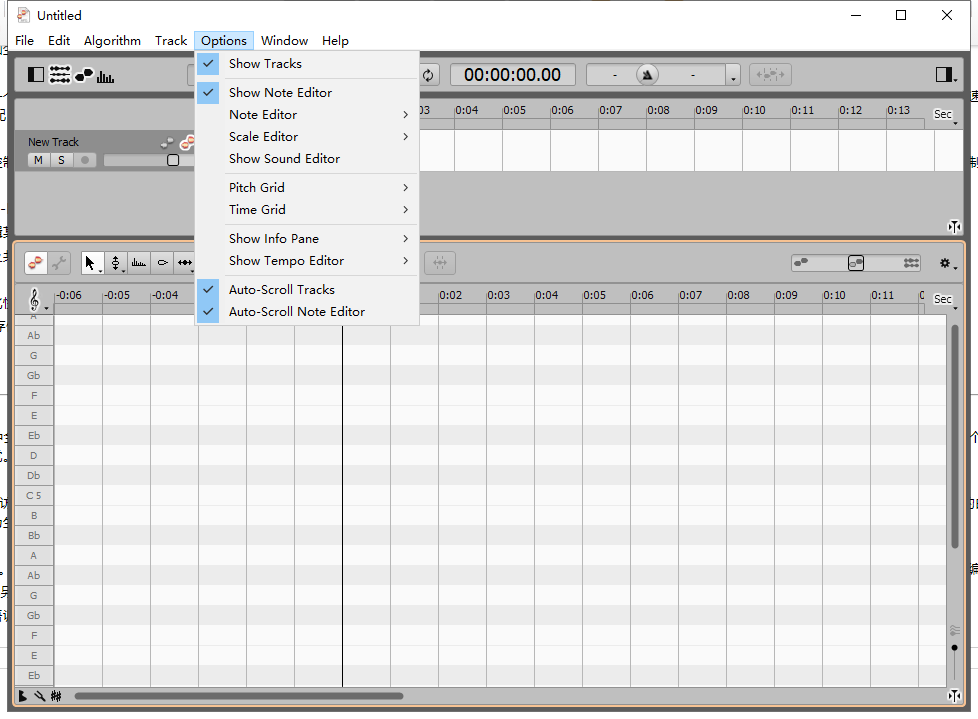Select the pitch tool
Image resolution: width=978 pixels, height=719 pixels.
tap(115, 263)
